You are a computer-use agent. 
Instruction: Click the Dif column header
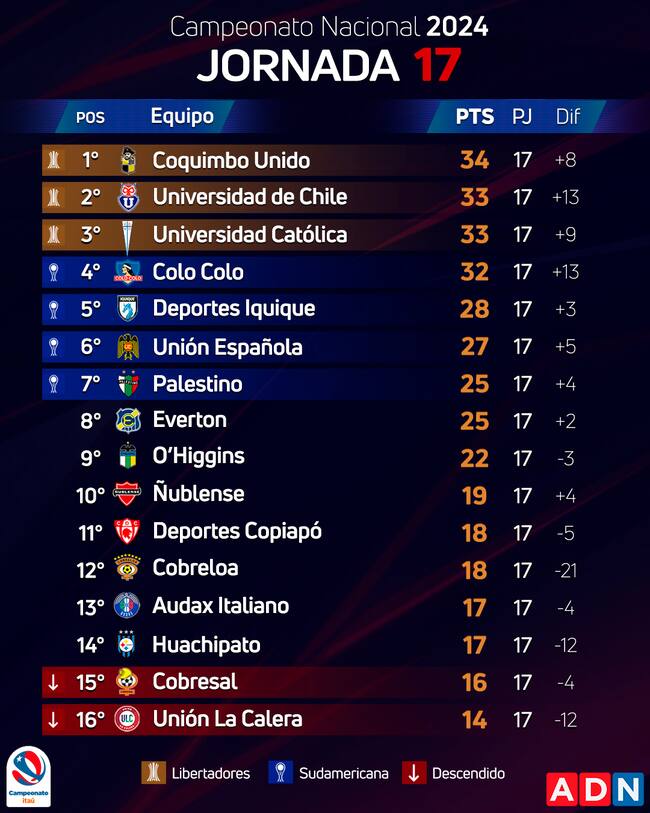coord(567,116)
